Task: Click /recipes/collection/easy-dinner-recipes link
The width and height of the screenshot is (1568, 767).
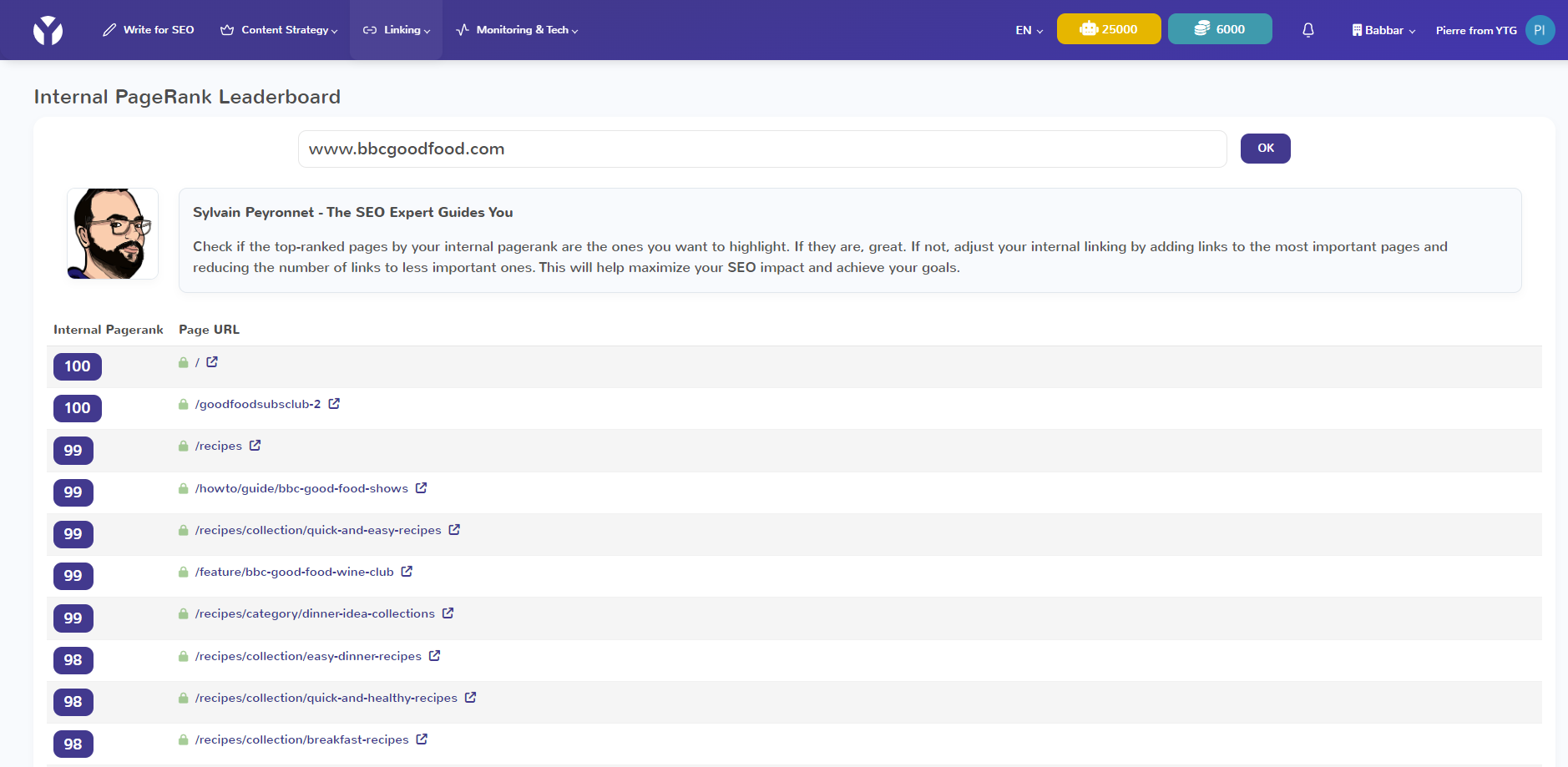Action: [308, 656]
